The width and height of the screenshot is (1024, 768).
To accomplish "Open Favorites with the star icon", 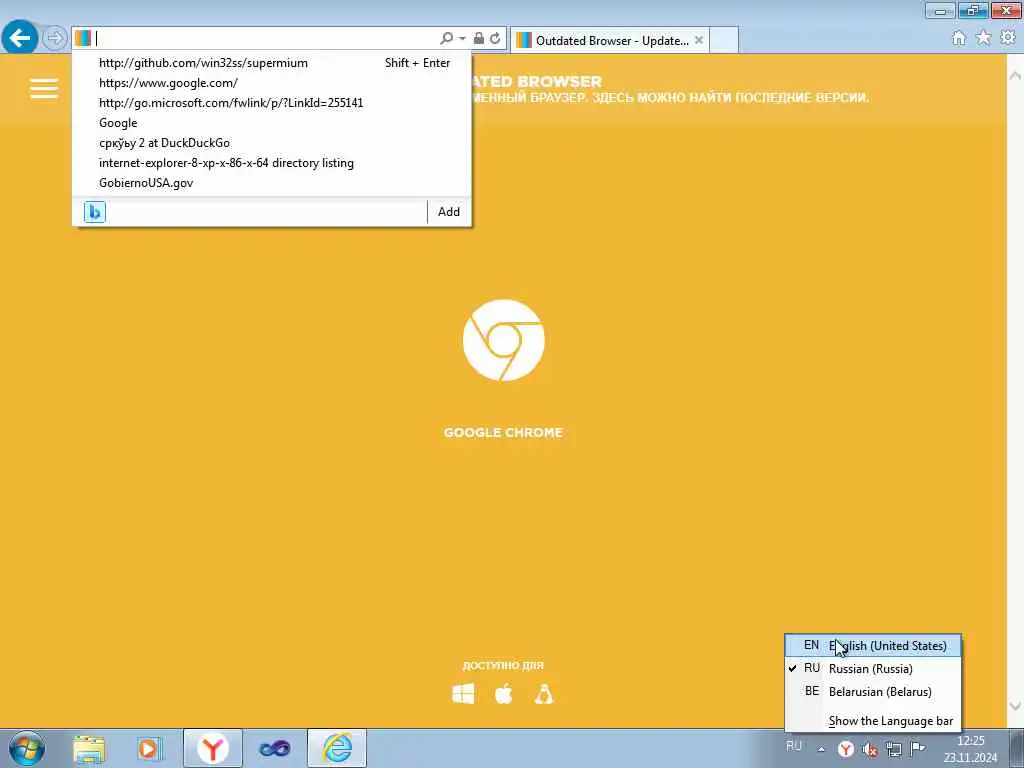I will [983, 38].
